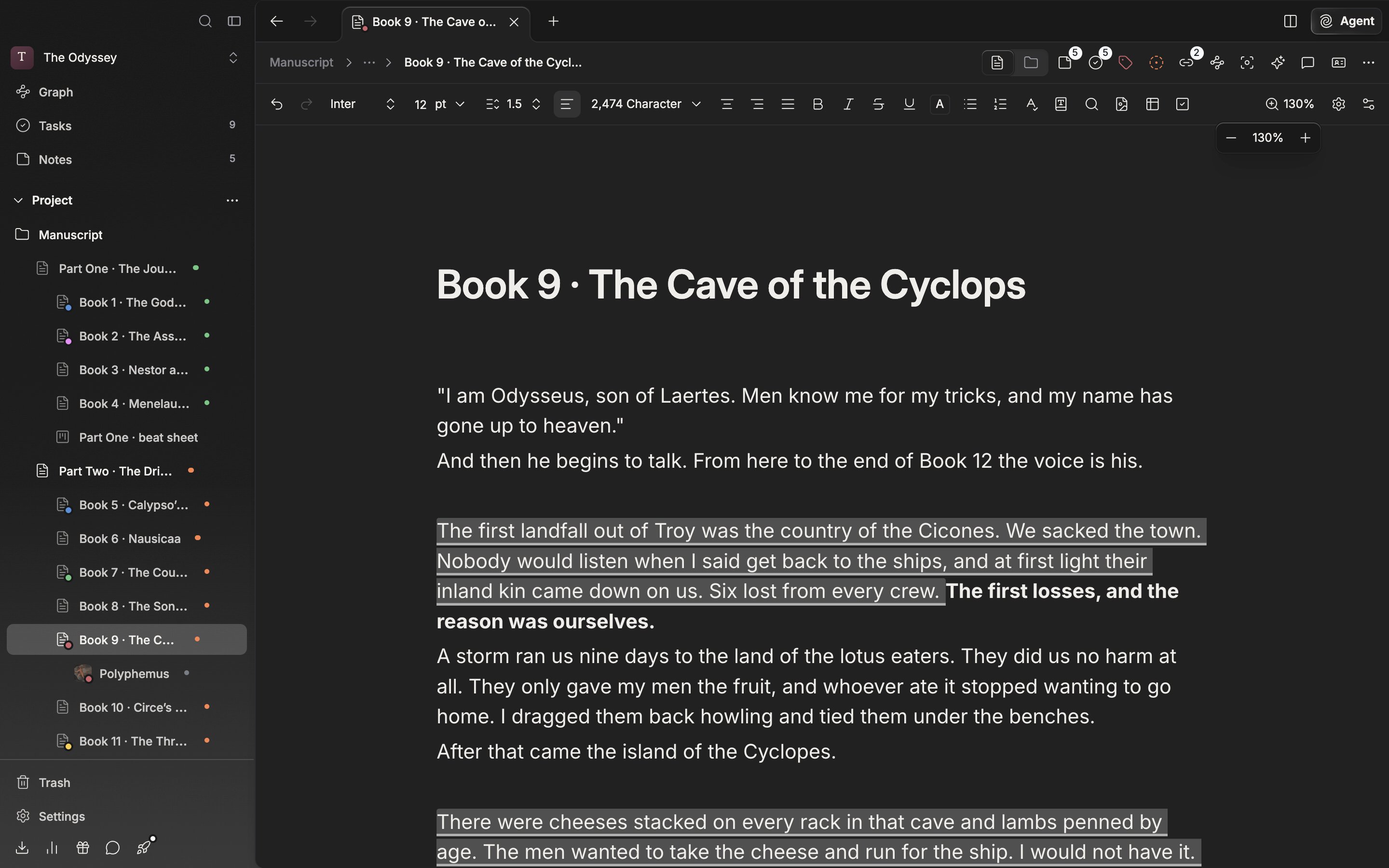Open tasks checkmark icon with badge 5
This screenshot has height=868, width=1389.
point(1096,63)
